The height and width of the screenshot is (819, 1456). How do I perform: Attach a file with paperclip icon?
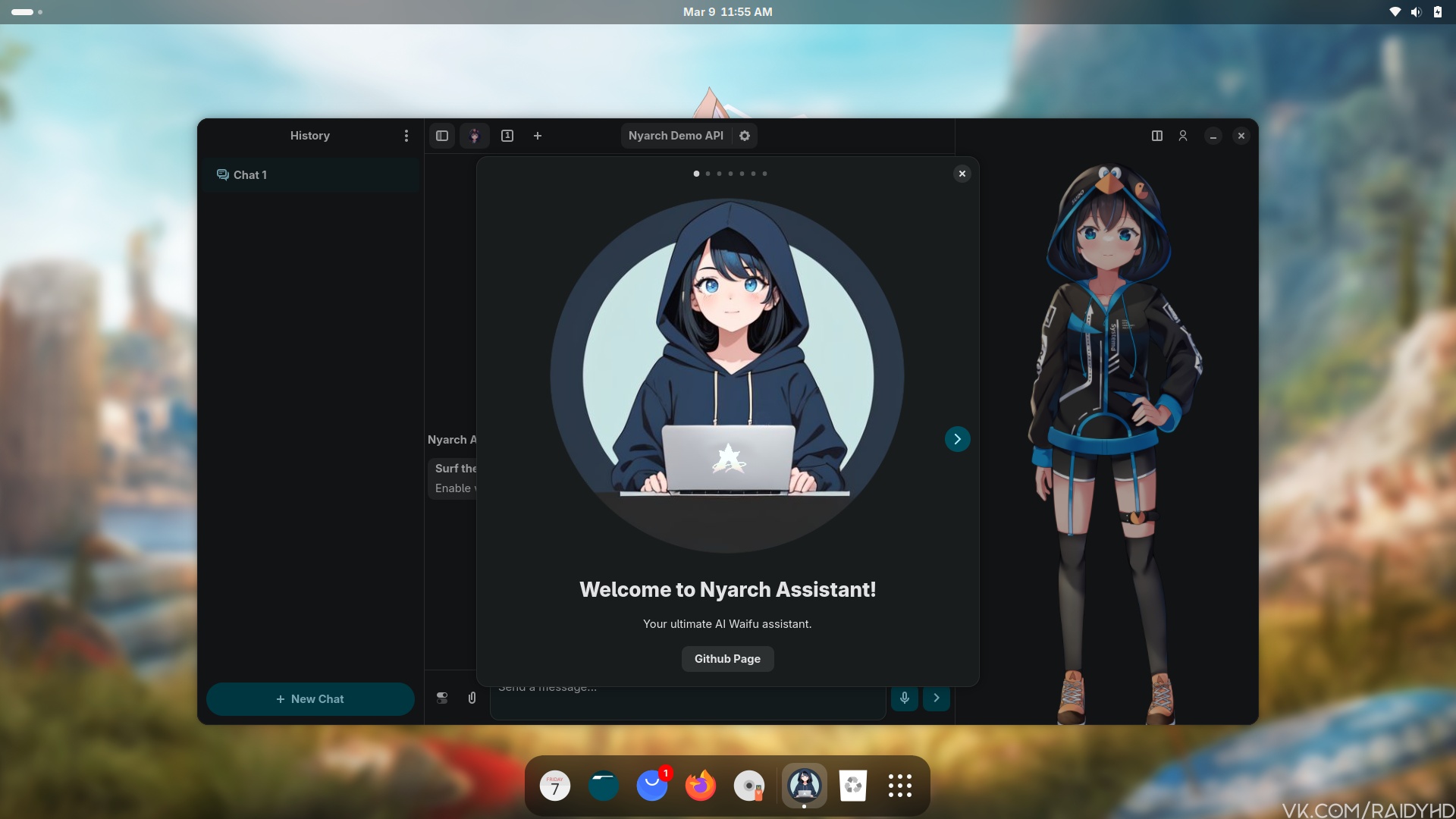[472, 698]
